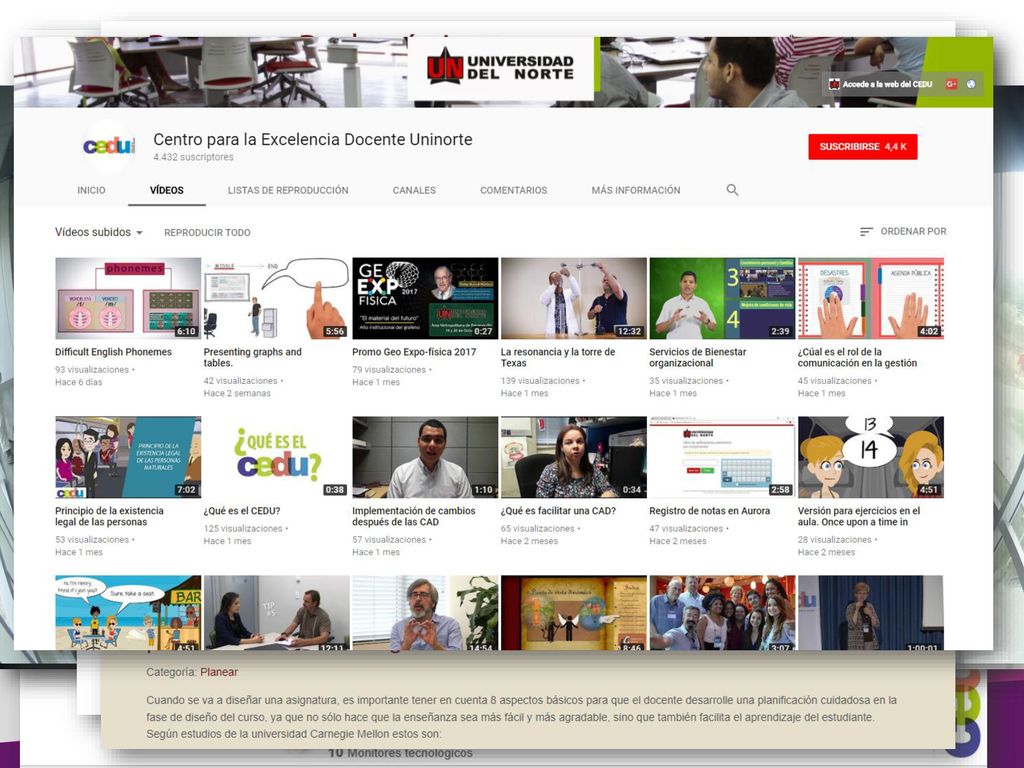Show the Más información tab
Viewport: 1024px width, 768px height.
(635, 190)
